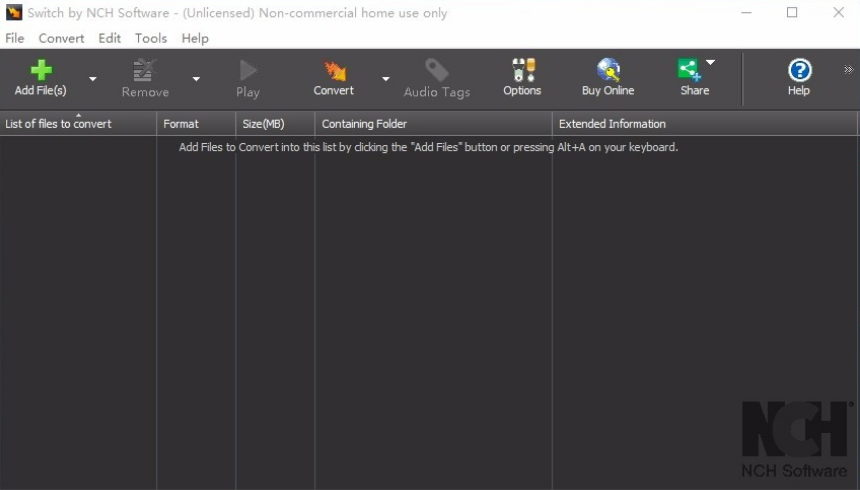Sort by List of files to convert column
This screenshot has width=860, height=490.
78,124
